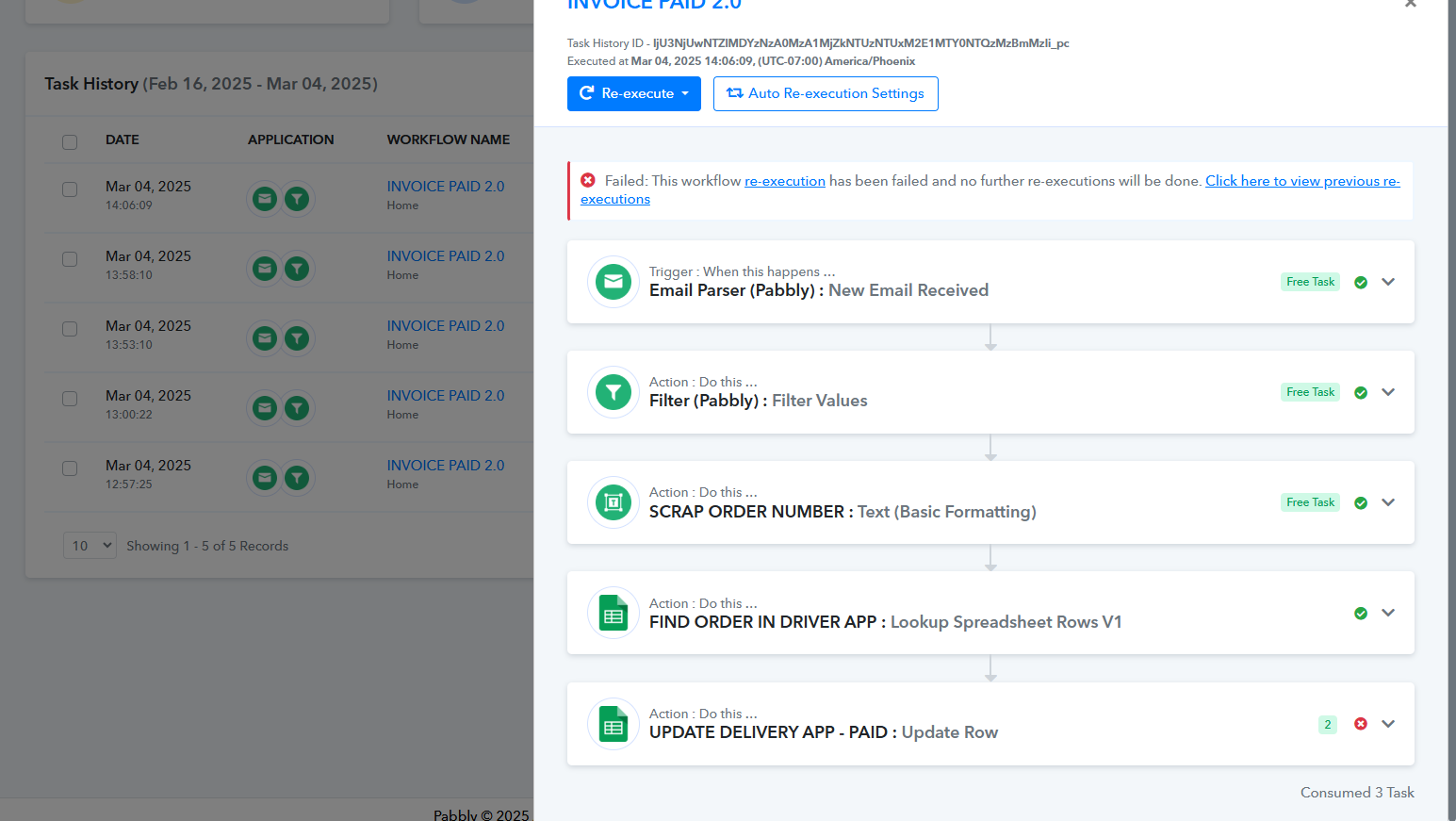Image resolution: width=1456 pixels, height=821 pixels.
Task: Click the Free Task badge on Email Parser step
Action: click(x=1310, y=282)
